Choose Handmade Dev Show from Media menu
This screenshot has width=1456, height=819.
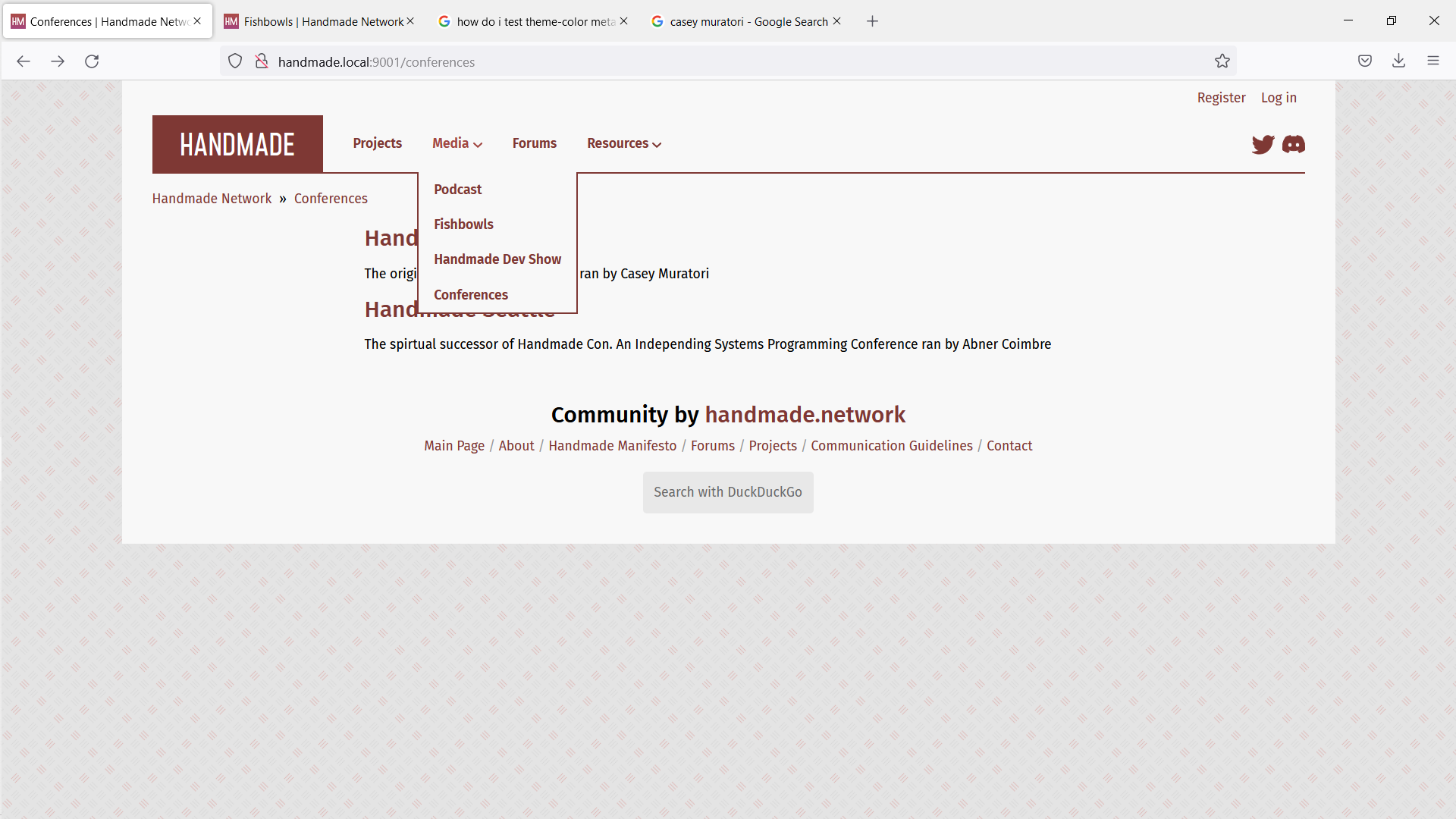(497, 259)
